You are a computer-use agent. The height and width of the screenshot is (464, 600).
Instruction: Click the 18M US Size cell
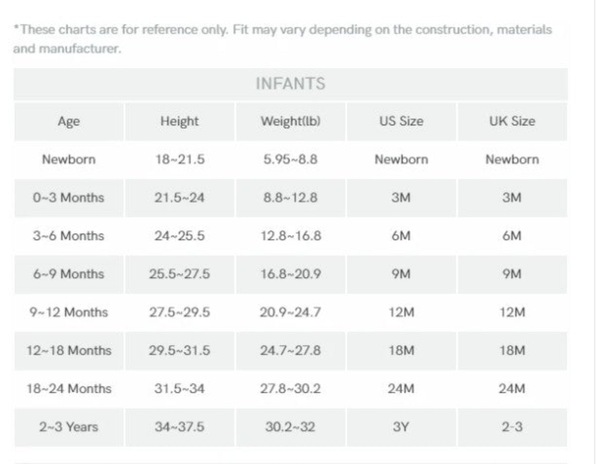pos(401,351)
